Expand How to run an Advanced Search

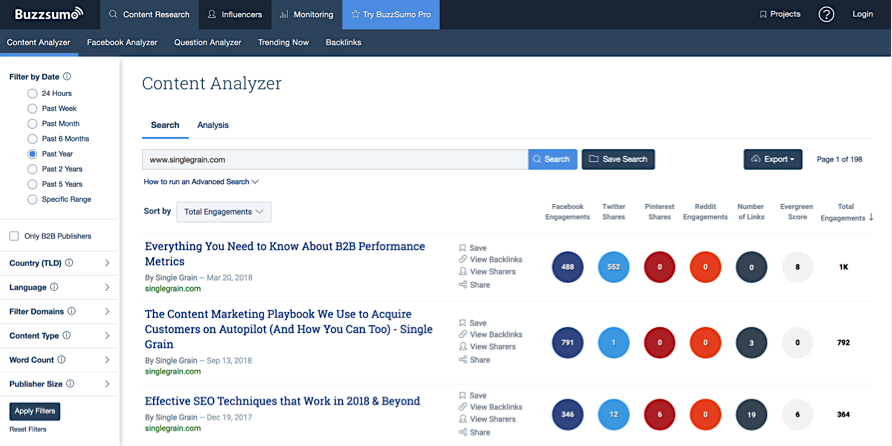[201, 181]
